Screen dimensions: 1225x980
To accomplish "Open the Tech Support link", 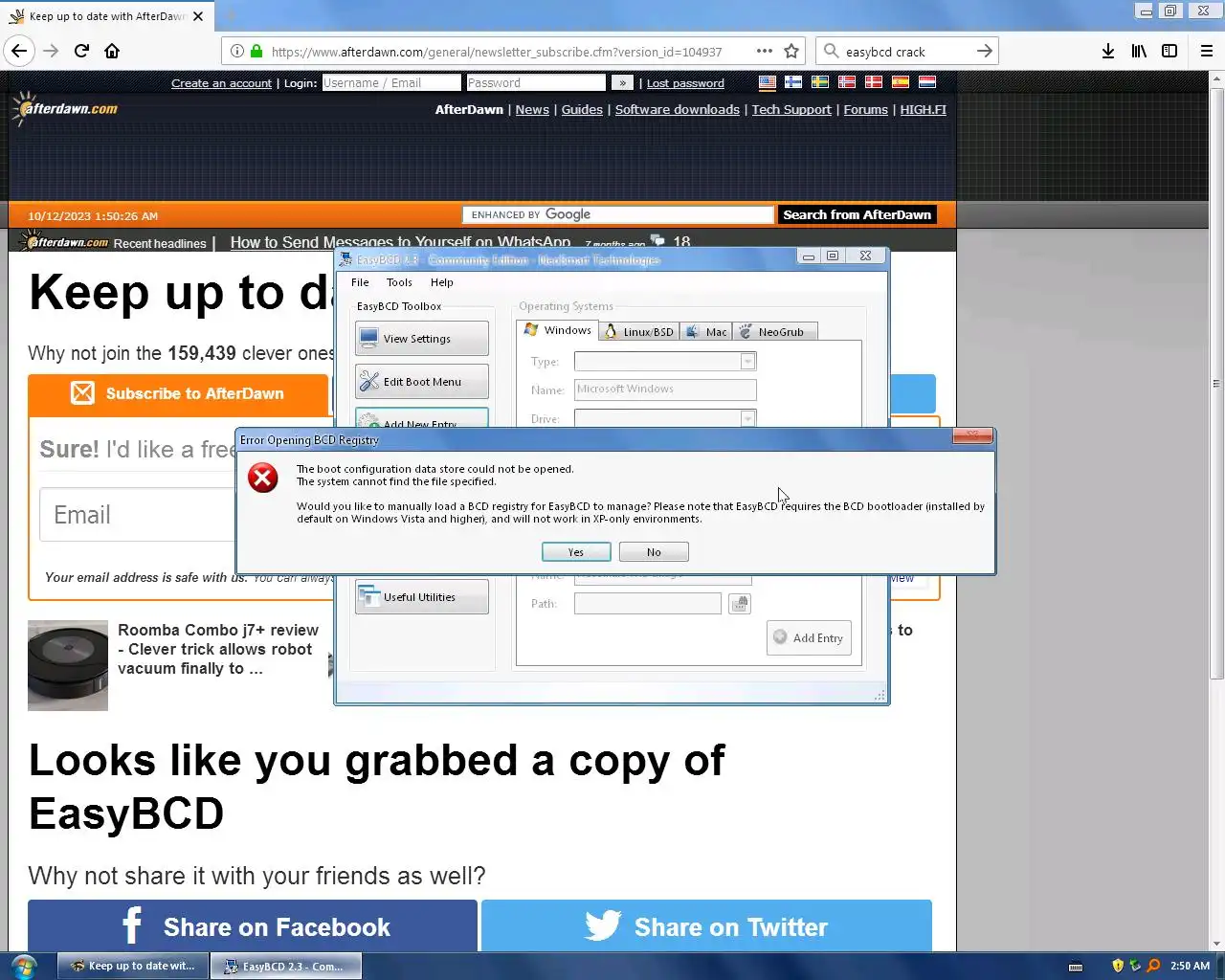I will (791, 109).
